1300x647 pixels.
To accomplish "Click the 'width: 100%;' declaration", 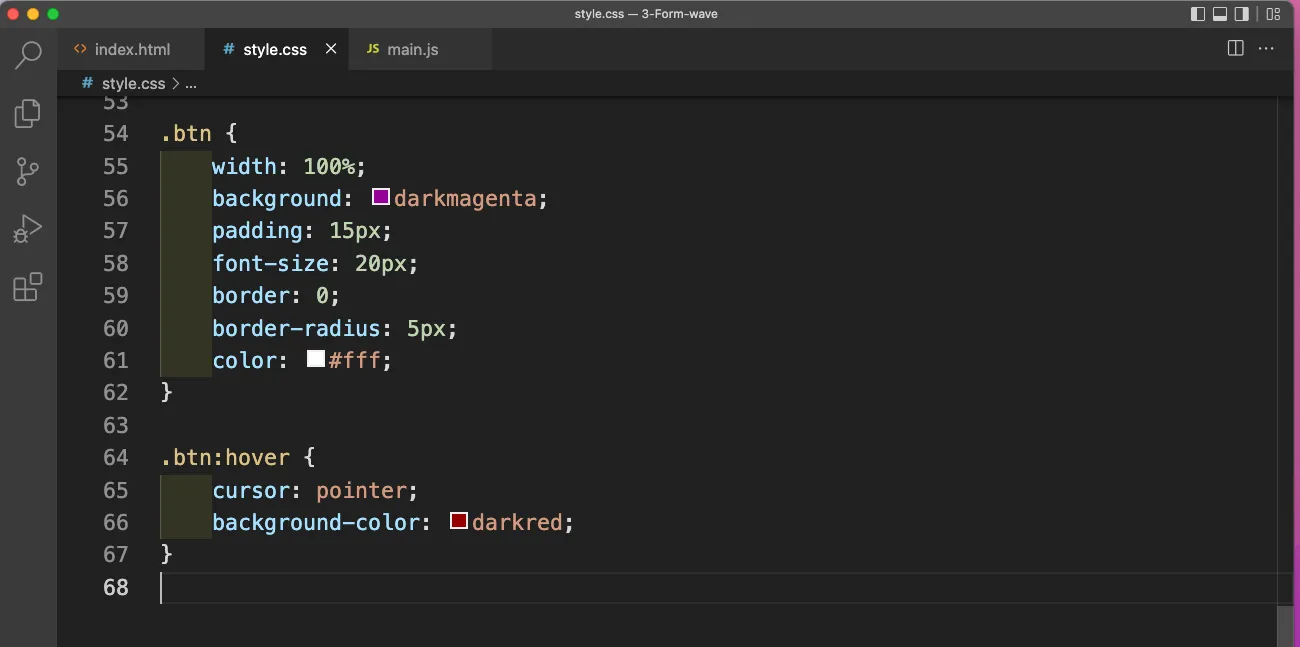I will pos(289,166).
